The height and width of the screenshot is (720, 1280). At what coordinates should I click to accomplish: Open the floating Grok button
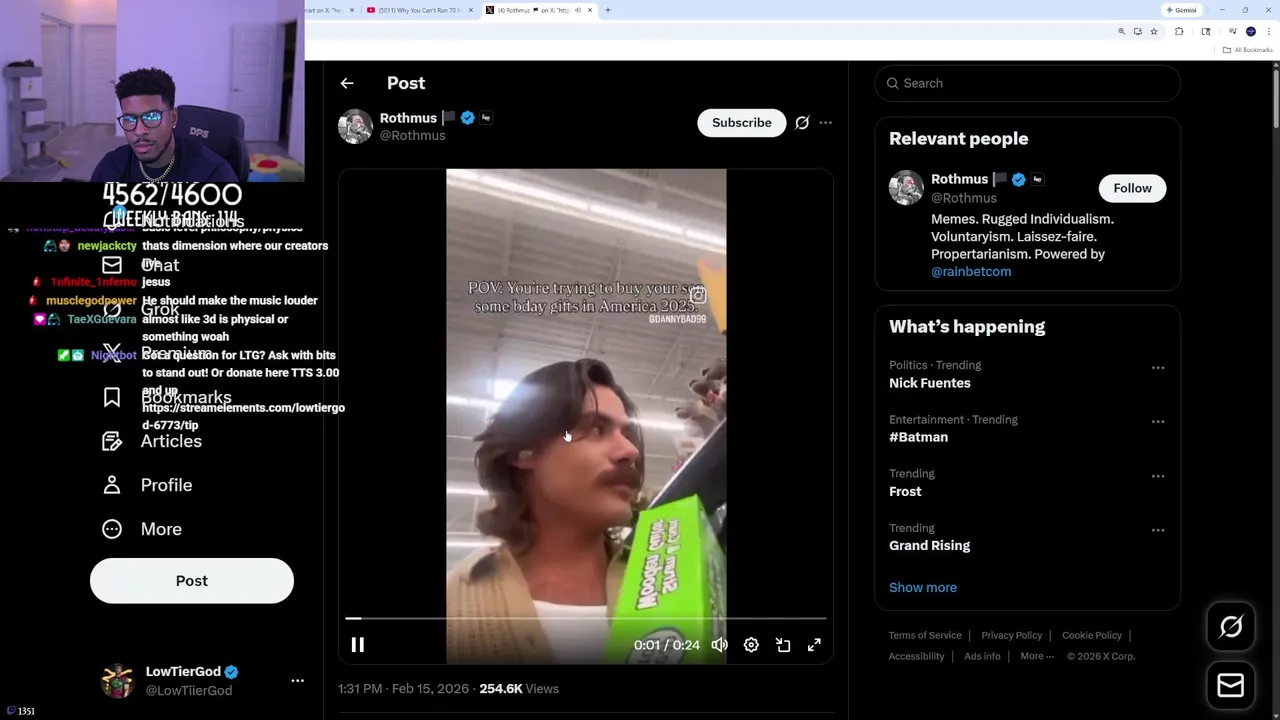(x=1231, y=627)
